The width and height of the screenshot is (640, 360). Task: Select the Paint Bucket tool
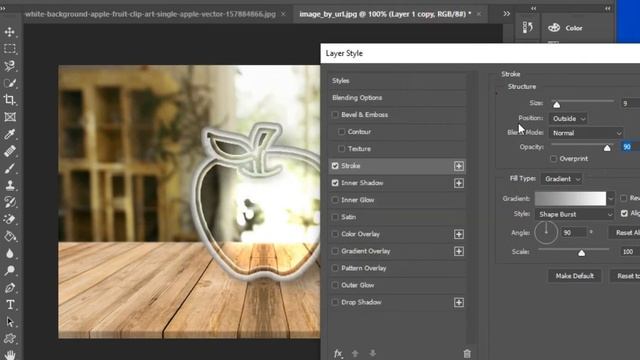click(x=10, y=236)
